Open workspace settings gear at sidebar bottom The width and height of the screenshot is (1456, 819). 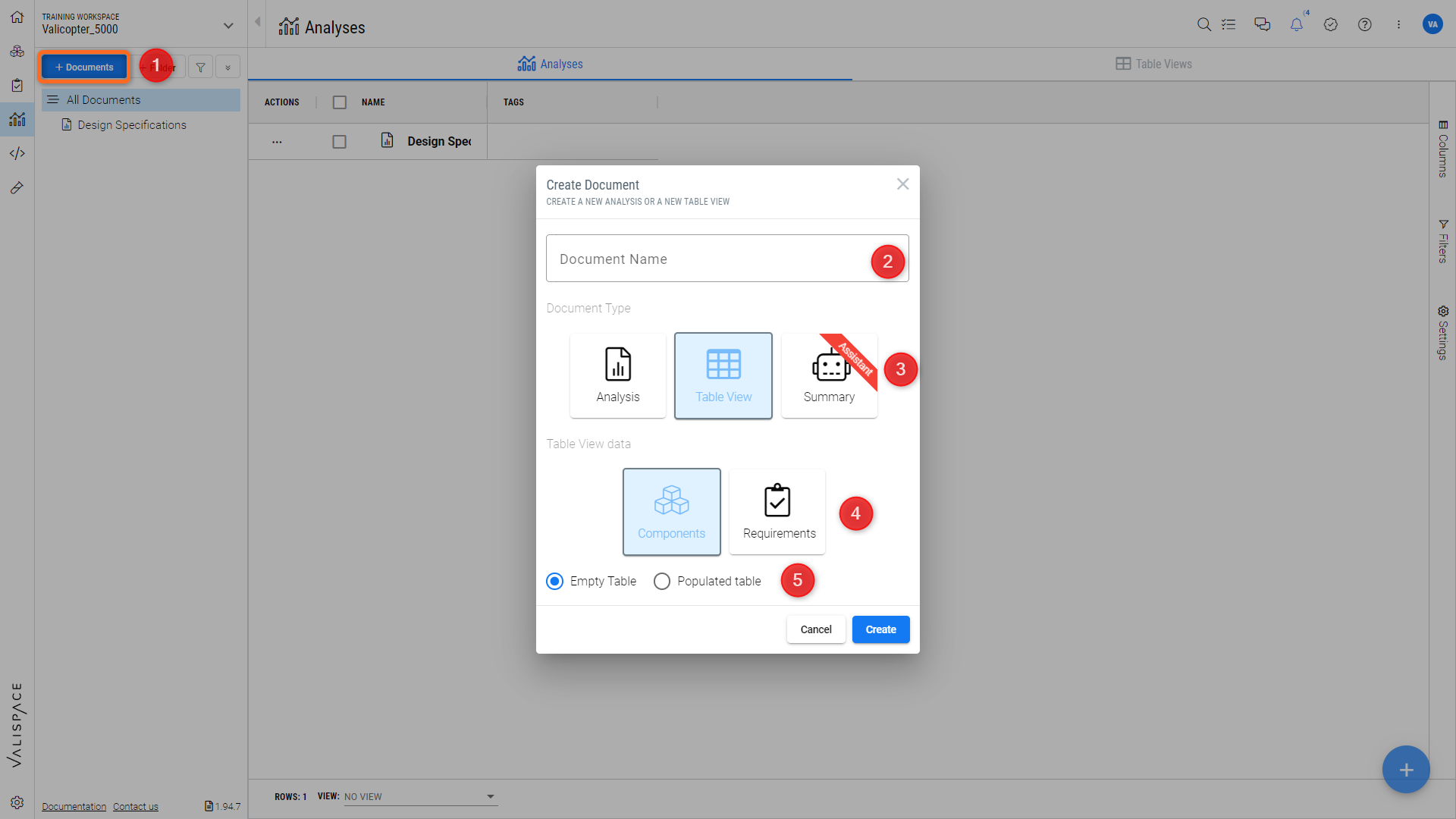(17, 802)
